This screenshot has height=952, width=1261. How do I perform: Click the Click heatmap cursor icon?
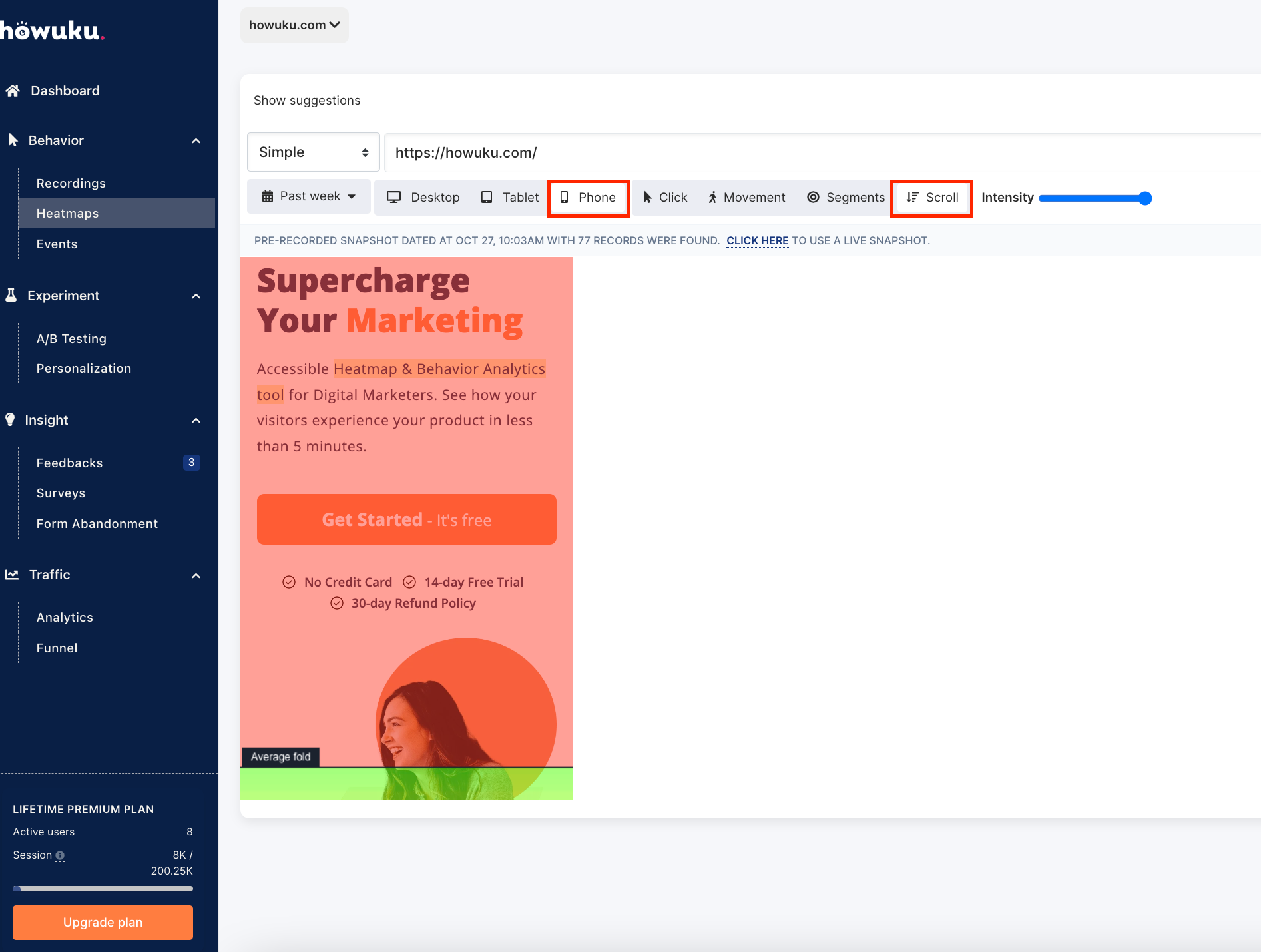(x=648, y=197)
